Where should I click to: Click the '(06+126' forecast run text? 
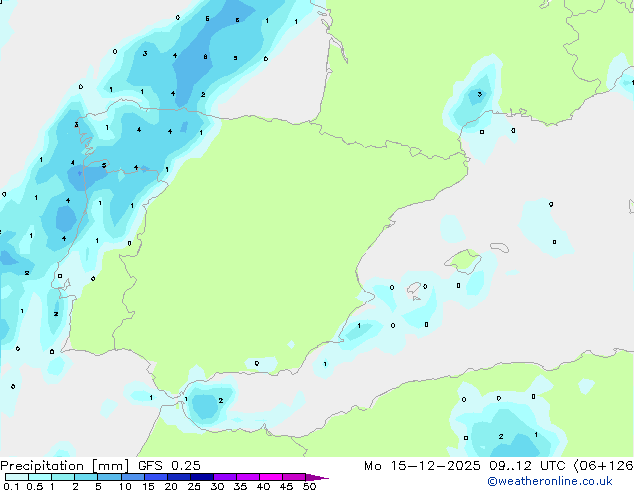(603, 466)
